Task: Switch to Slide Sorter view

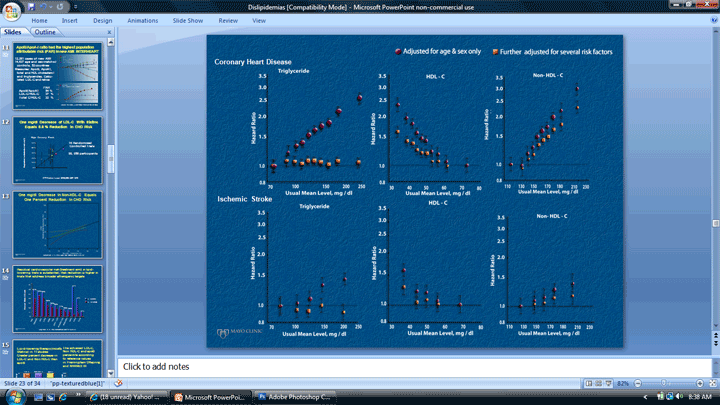Action: (x=598, y=383)
